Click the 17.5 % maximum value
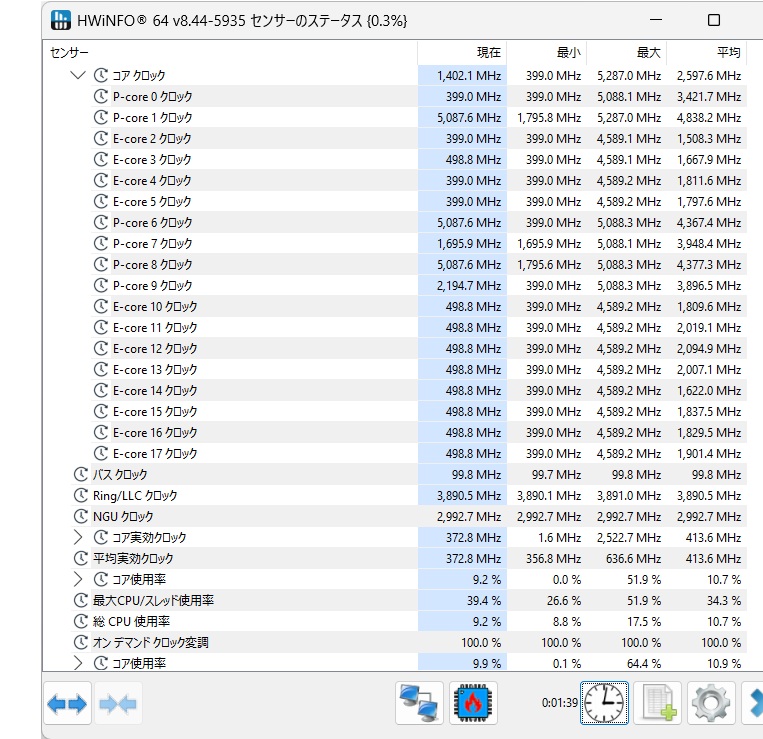 pos(644,622)
